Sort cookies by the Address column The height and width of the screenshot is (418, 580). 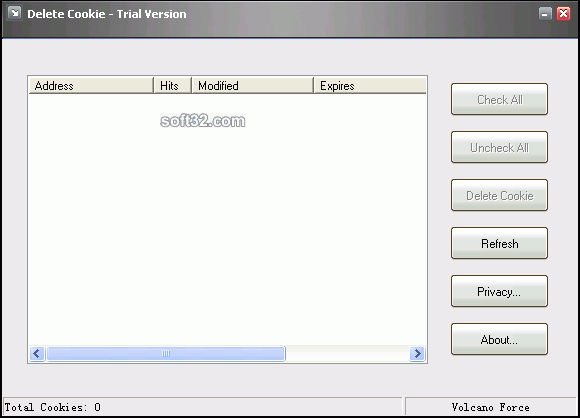coord(91,85)
